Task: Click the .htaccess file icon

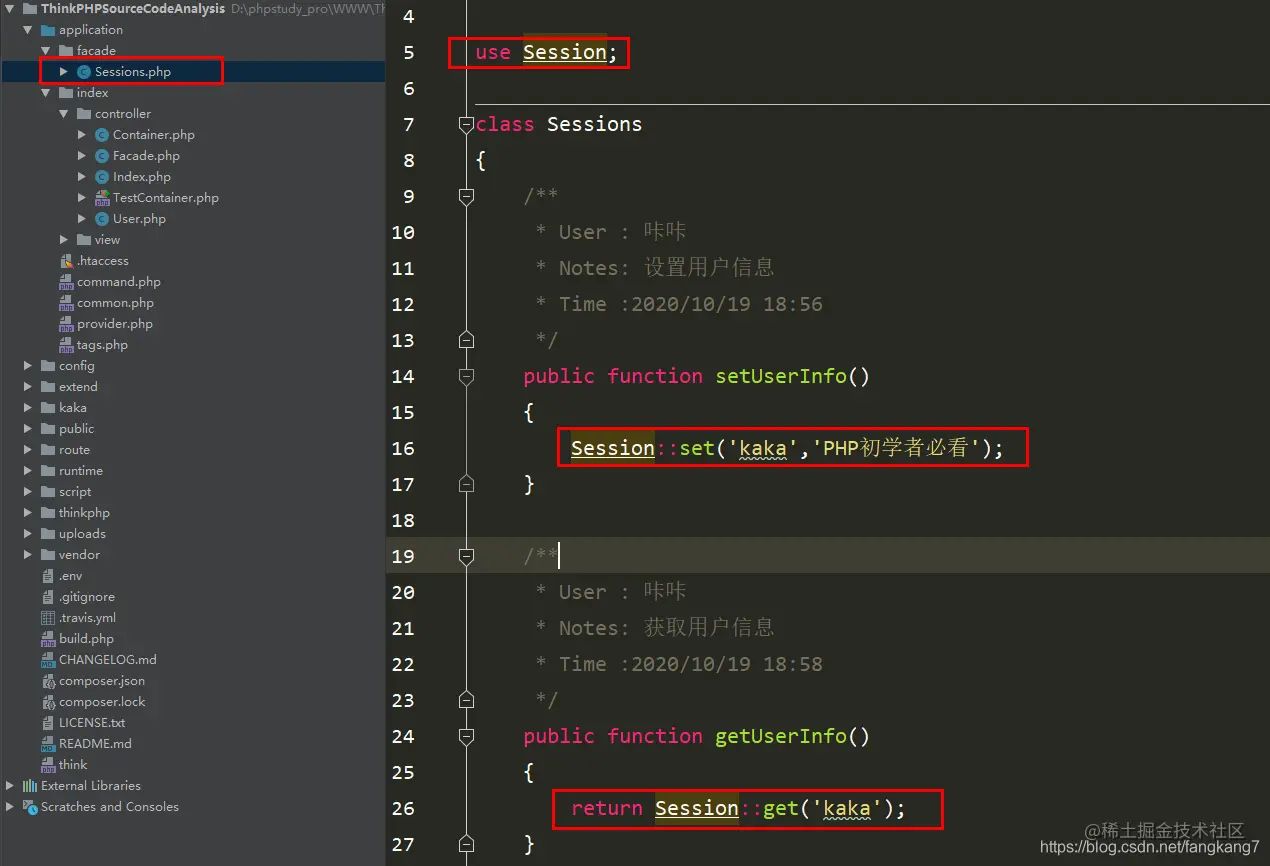Action: pyautogui.click(x=66, y=261)
